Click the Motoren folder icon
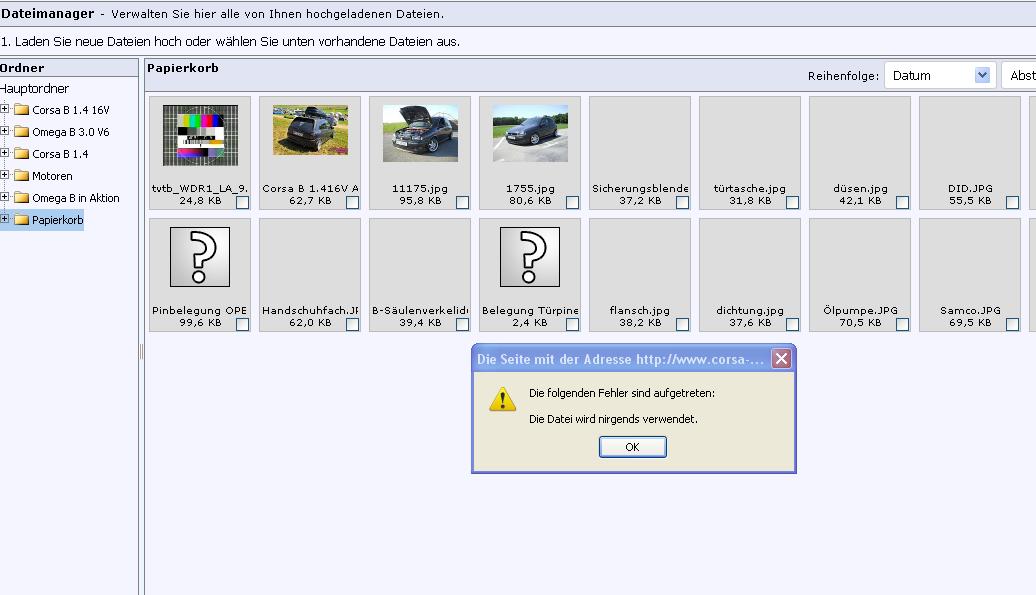Image resolution: width=1036 pixels, height=595 pixels. pyautogui.click(x=22, y=176)
